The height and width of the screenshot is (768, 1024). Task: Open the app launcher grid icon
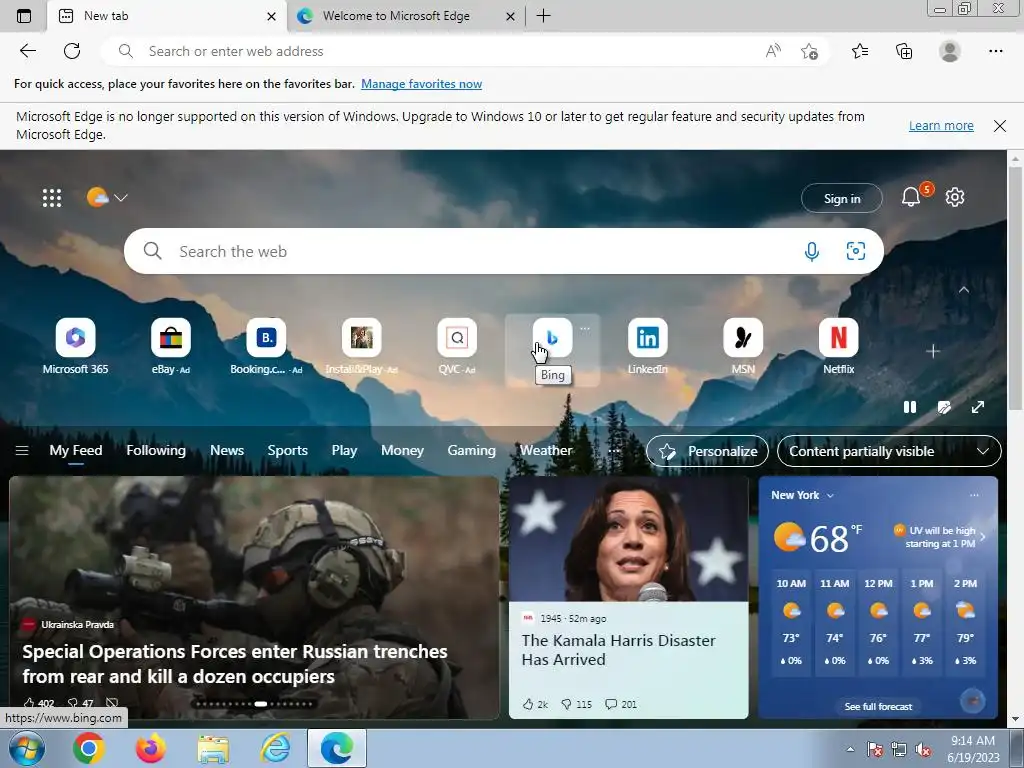click(52, 198)
